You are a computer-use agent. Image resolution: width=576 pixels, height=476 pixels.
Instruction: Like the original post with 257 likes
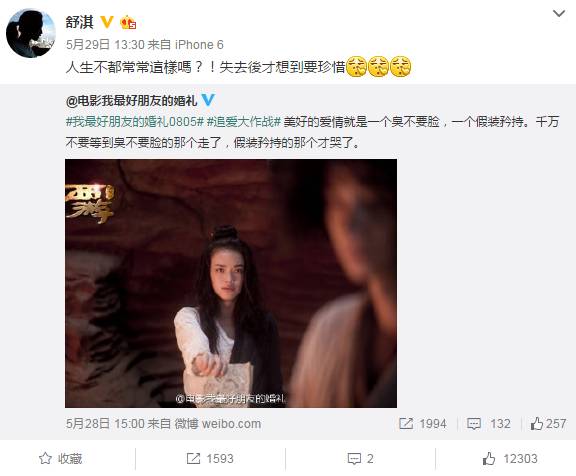pos(548,423)
